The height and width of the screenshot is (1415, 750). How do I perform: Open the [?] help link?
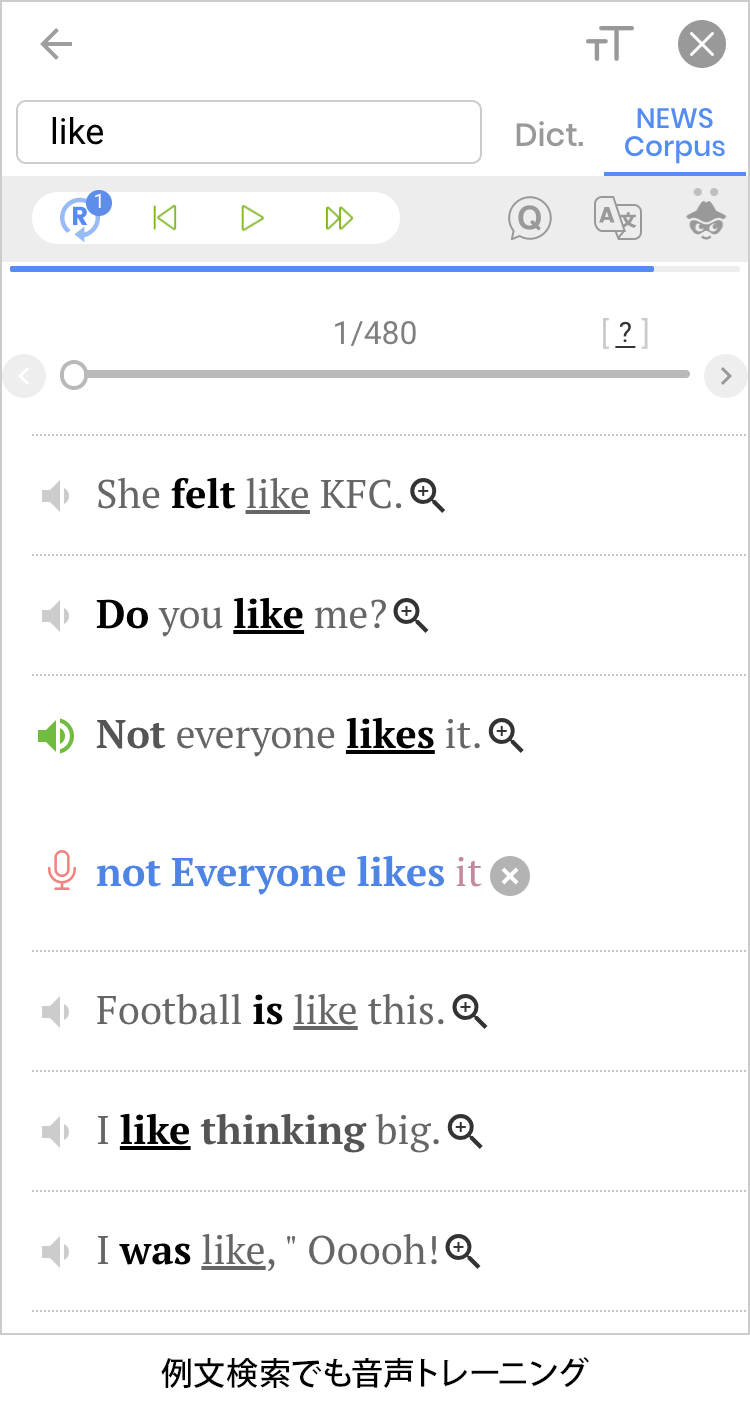625,333
